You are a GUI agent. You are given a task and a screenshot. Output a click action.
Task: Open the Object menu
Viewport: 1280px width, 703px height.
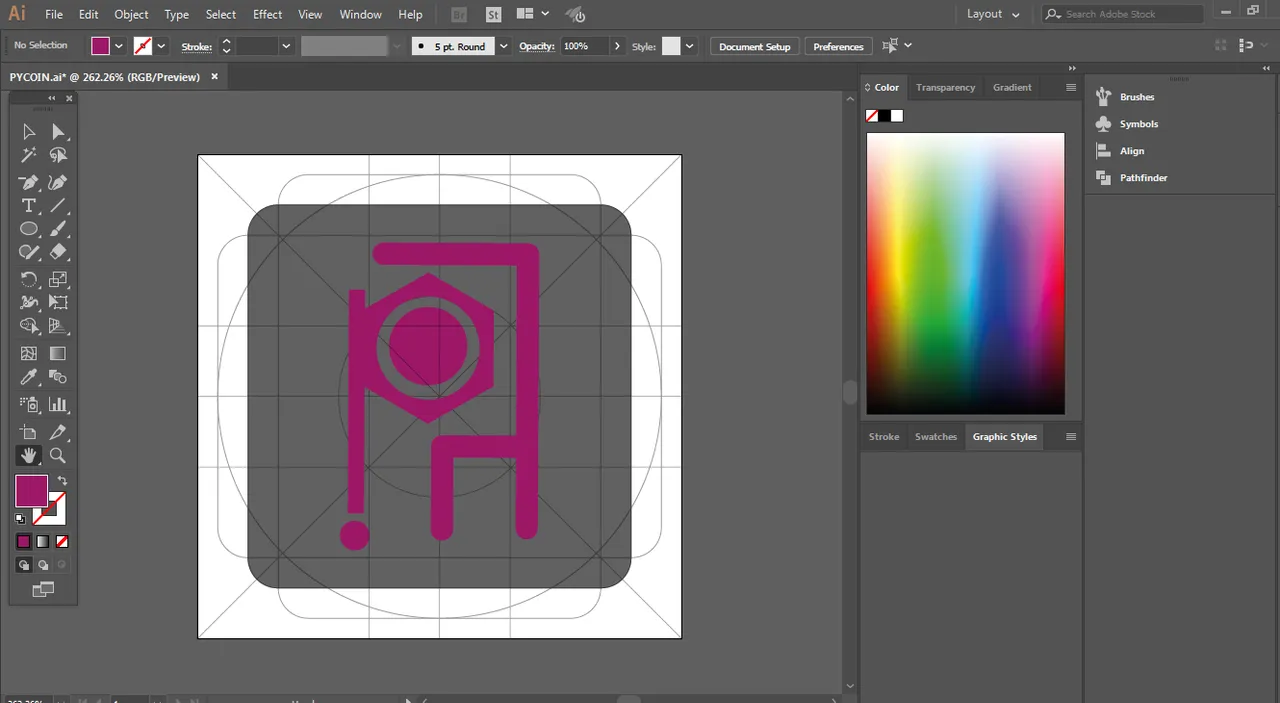(131, 15)
